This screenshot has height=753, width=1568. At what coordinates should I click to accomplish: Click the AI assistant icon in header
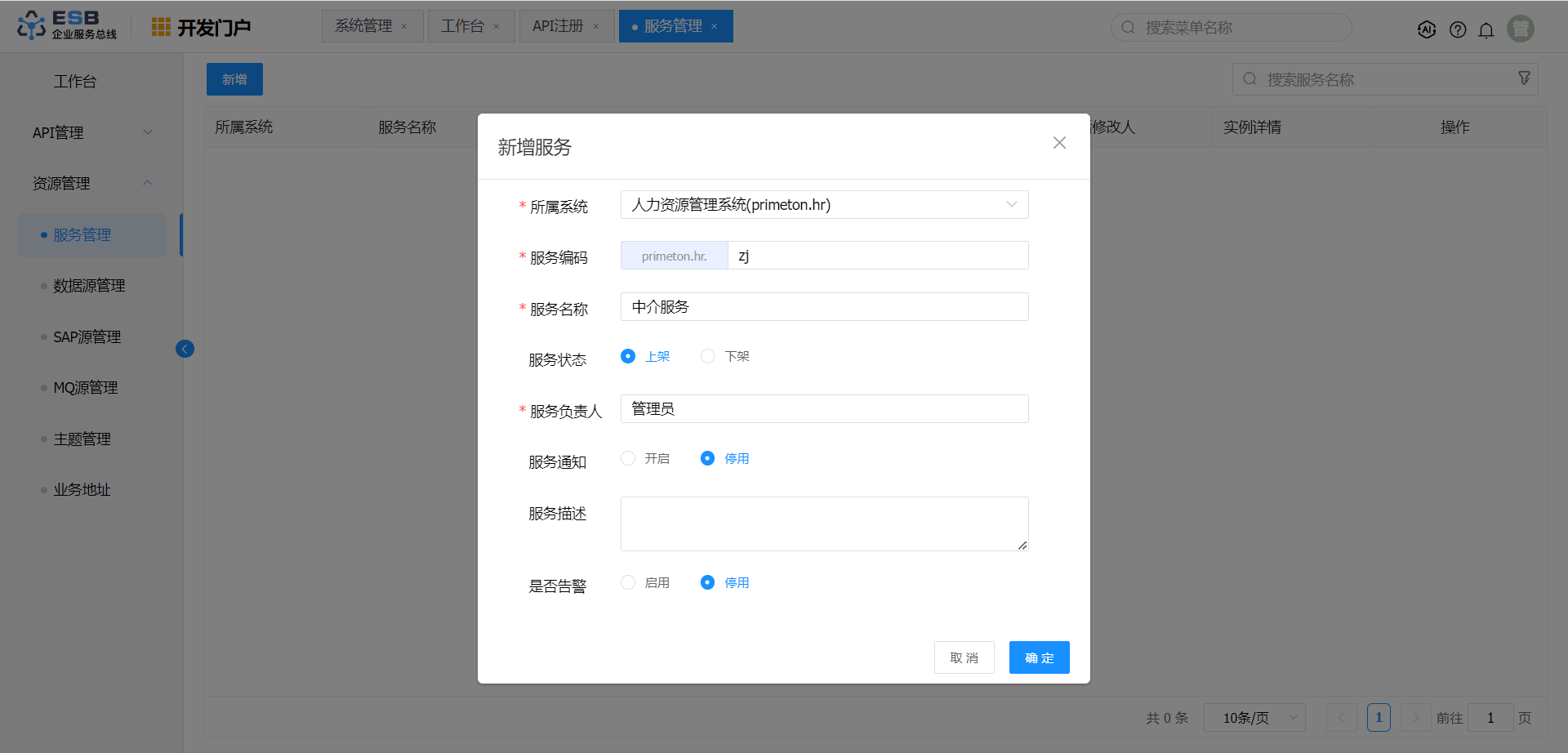[1426, 29]
